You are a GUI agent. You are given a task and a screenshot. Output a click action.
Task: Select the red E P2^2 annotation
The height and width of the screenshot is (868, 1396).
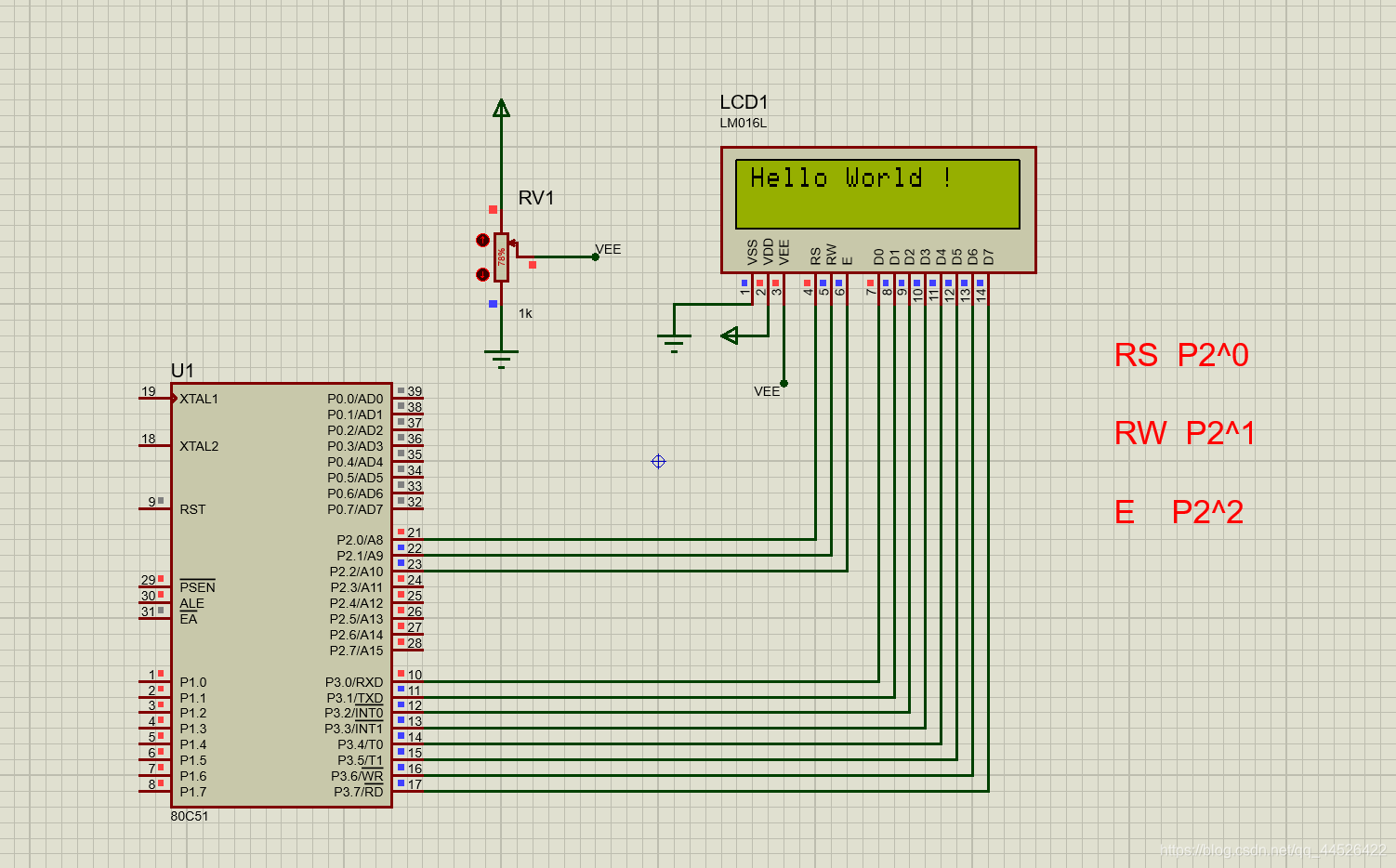(x=1179, y=512)
